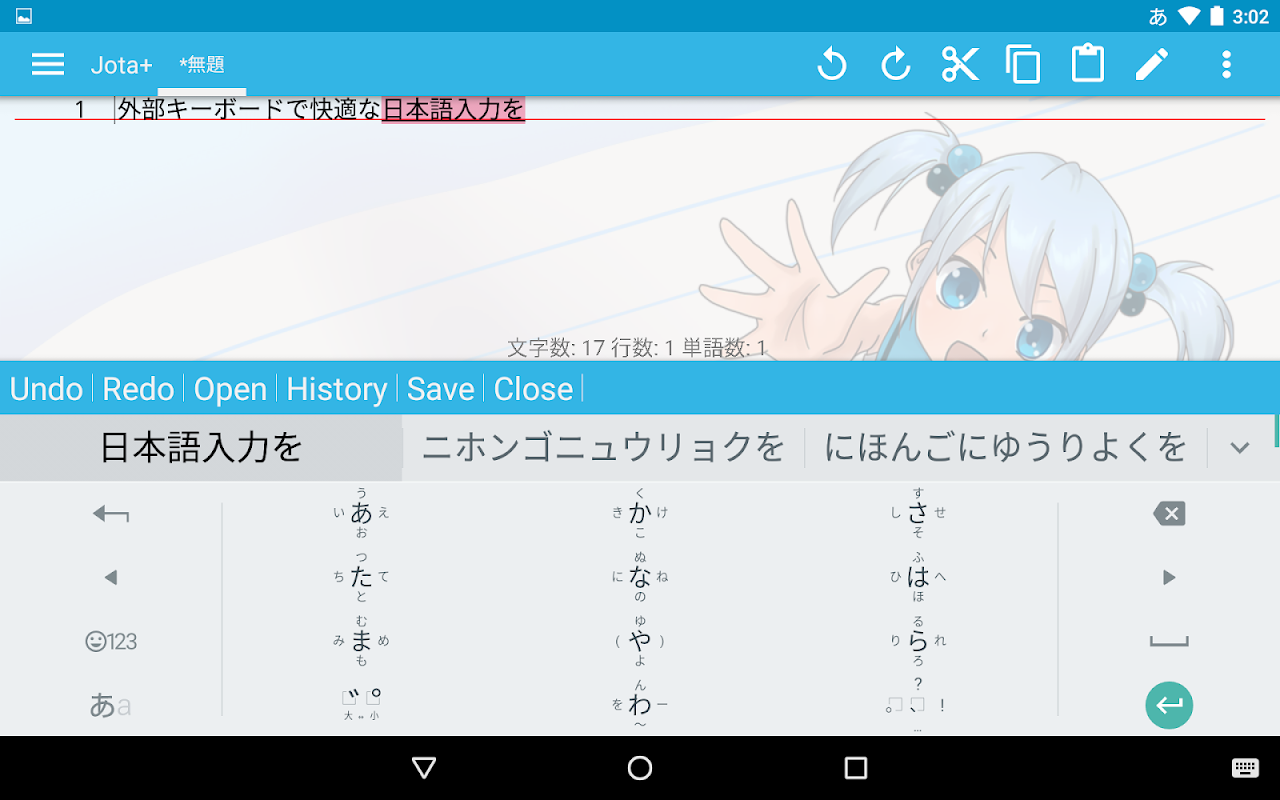Image resolution: width=1280 pixels, height=800 pixels.
Task: Select the *無題 document tab
Action: pos(202,65)
